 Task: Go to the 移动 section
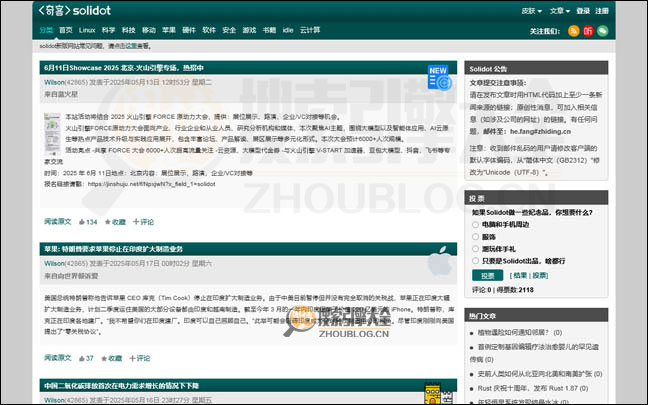[x=149, y=30]
